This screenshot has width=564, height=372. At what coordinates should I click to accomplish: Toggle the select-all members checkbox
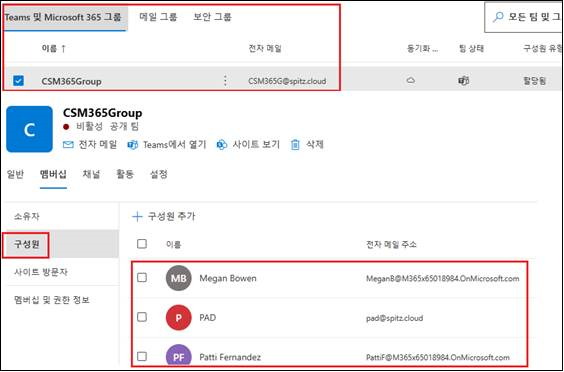[x=142, y=244]
